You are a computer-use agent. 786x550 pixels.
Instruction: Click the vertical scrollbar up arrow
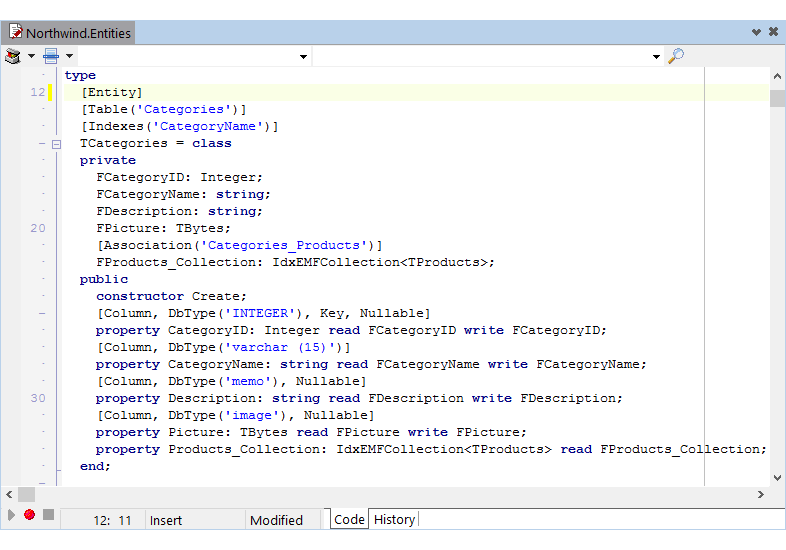(x=777, y=76)
